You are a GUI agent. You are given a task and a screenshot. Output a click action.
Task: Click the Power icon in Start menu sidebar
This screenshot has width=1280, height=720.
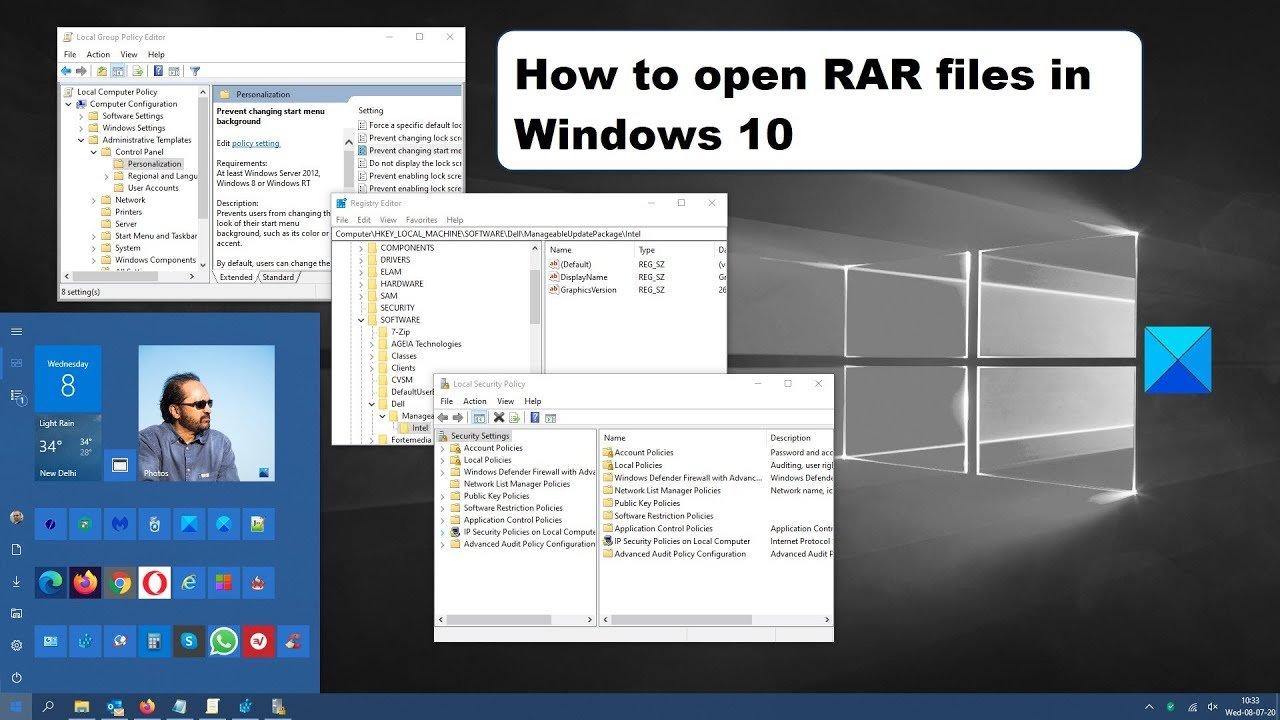tap(16, 677)
